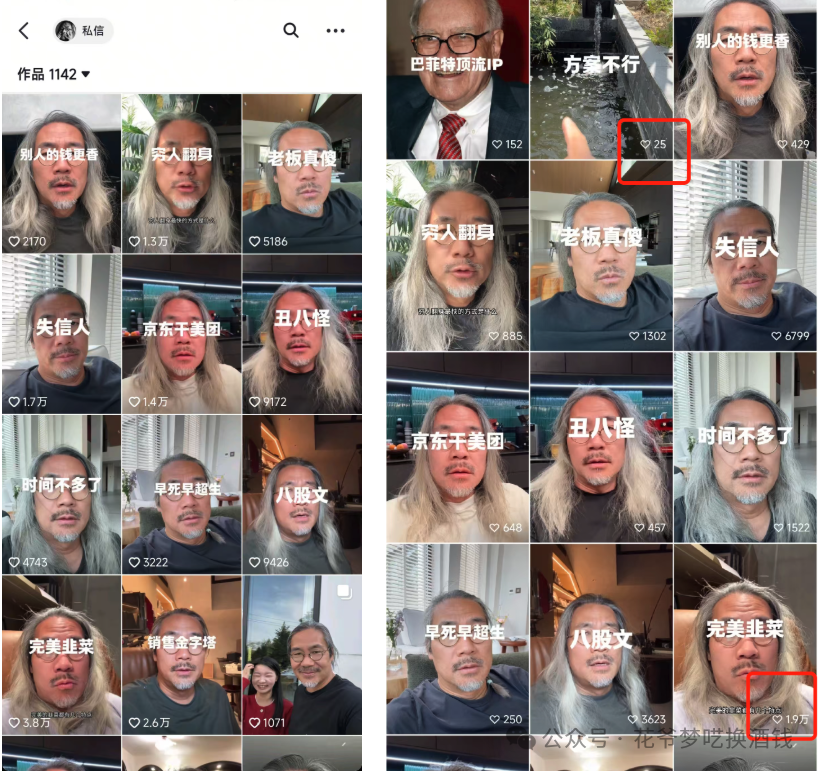Screen dimensions: 819x771
Task: Open the 销售金字塔 video thumbnail
Action: click(182, 655)
